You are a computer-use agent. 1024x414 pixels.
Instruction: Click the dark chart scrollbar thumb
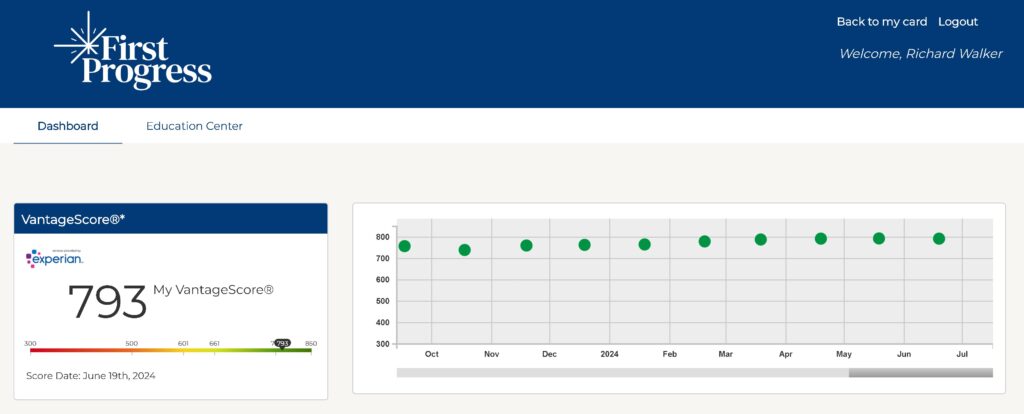pos(920,373)
